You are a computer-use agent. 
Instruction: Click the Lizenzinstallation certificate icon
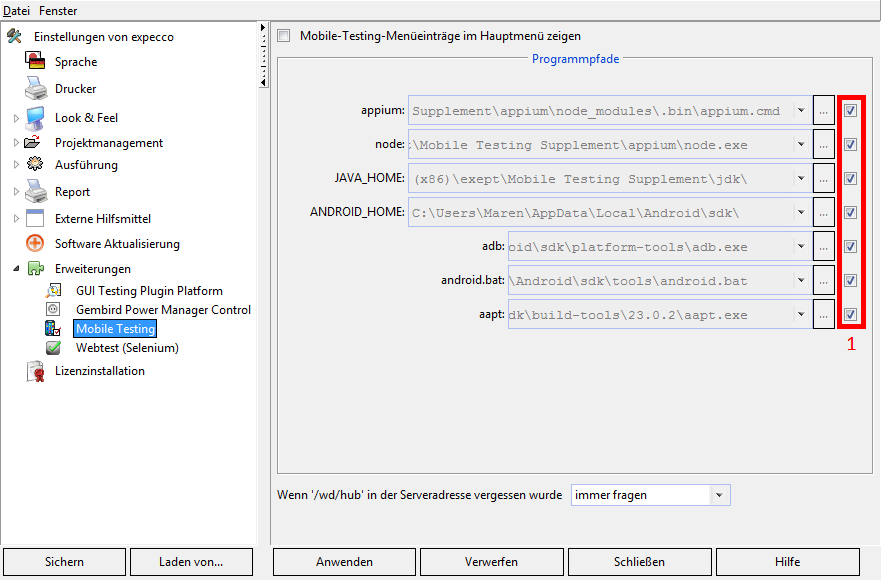35,371
